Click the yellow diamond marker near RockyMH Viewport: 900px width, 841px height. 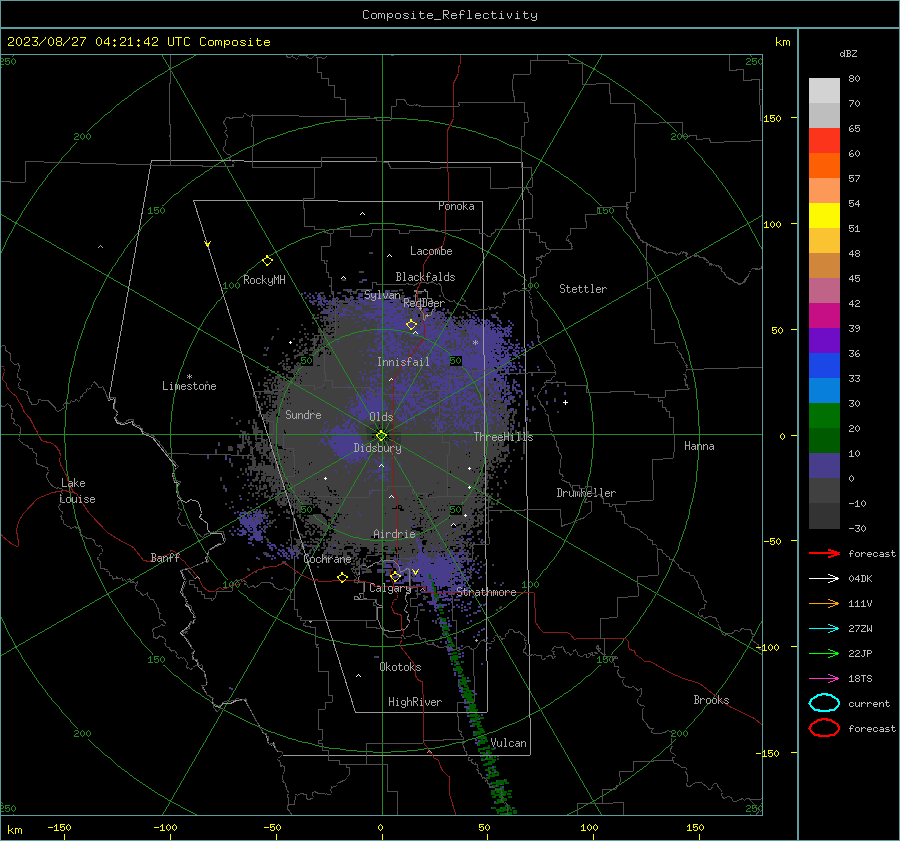point(267,261)
